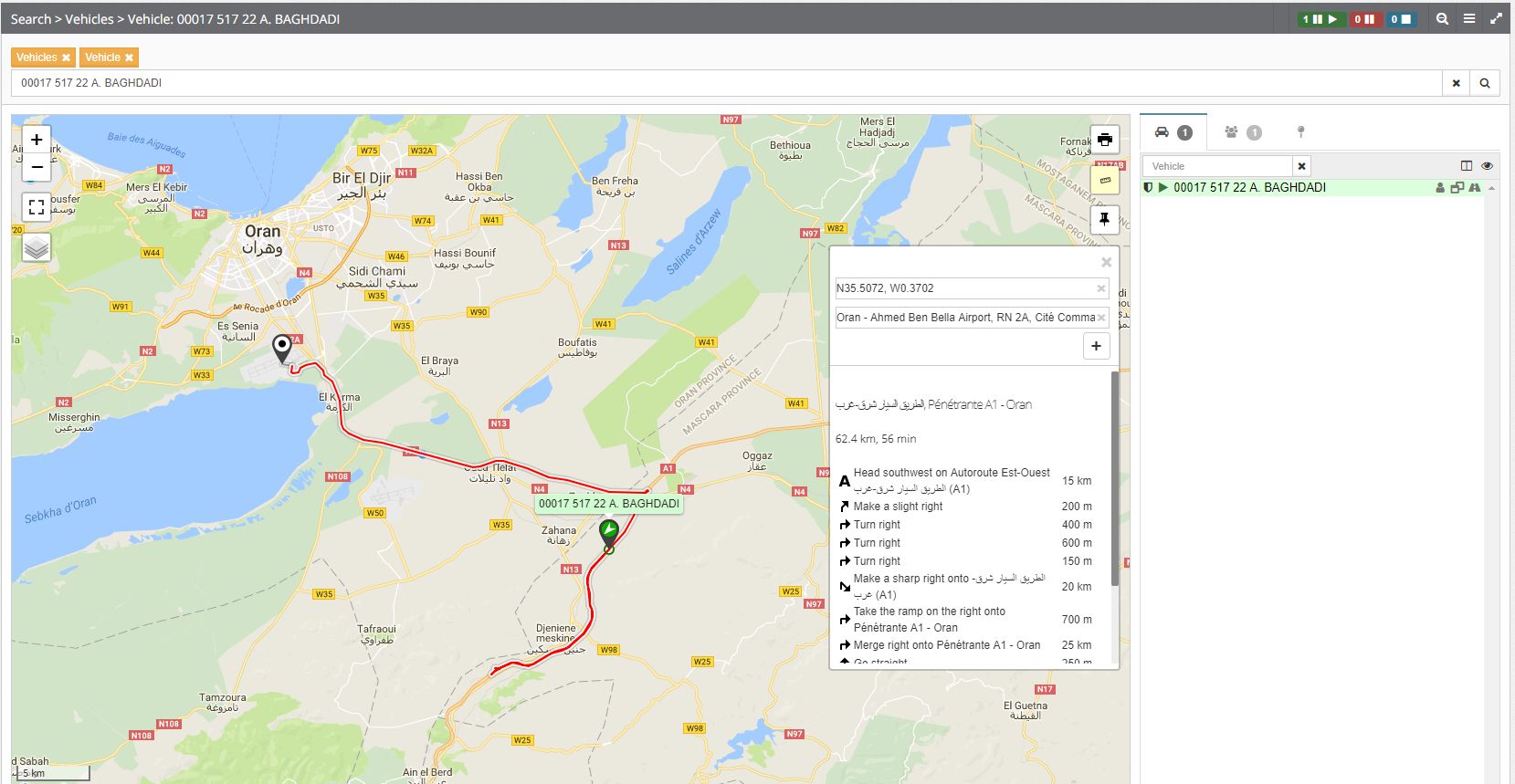Screen dimensions: 1515x784
Task: Enter fullscreen map view
Action: pos(37,207)
